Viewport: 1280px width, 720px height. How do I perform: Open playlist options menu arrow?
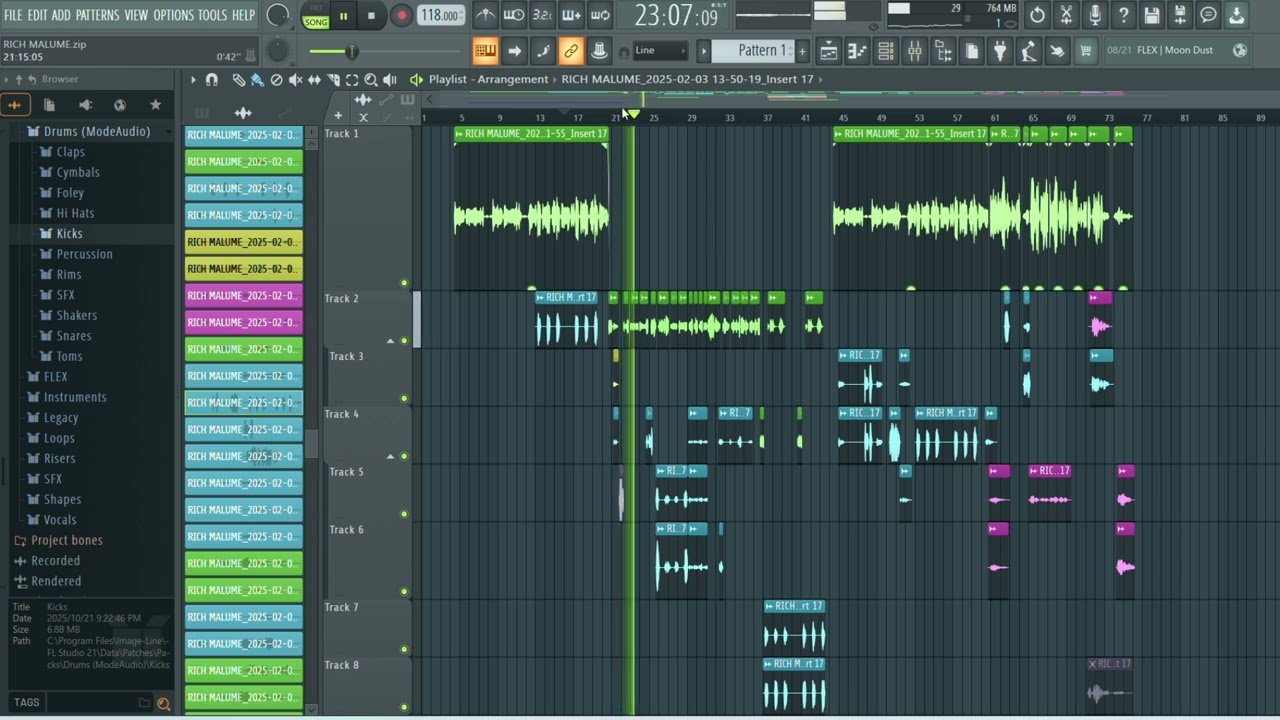[x=193, y=80]
